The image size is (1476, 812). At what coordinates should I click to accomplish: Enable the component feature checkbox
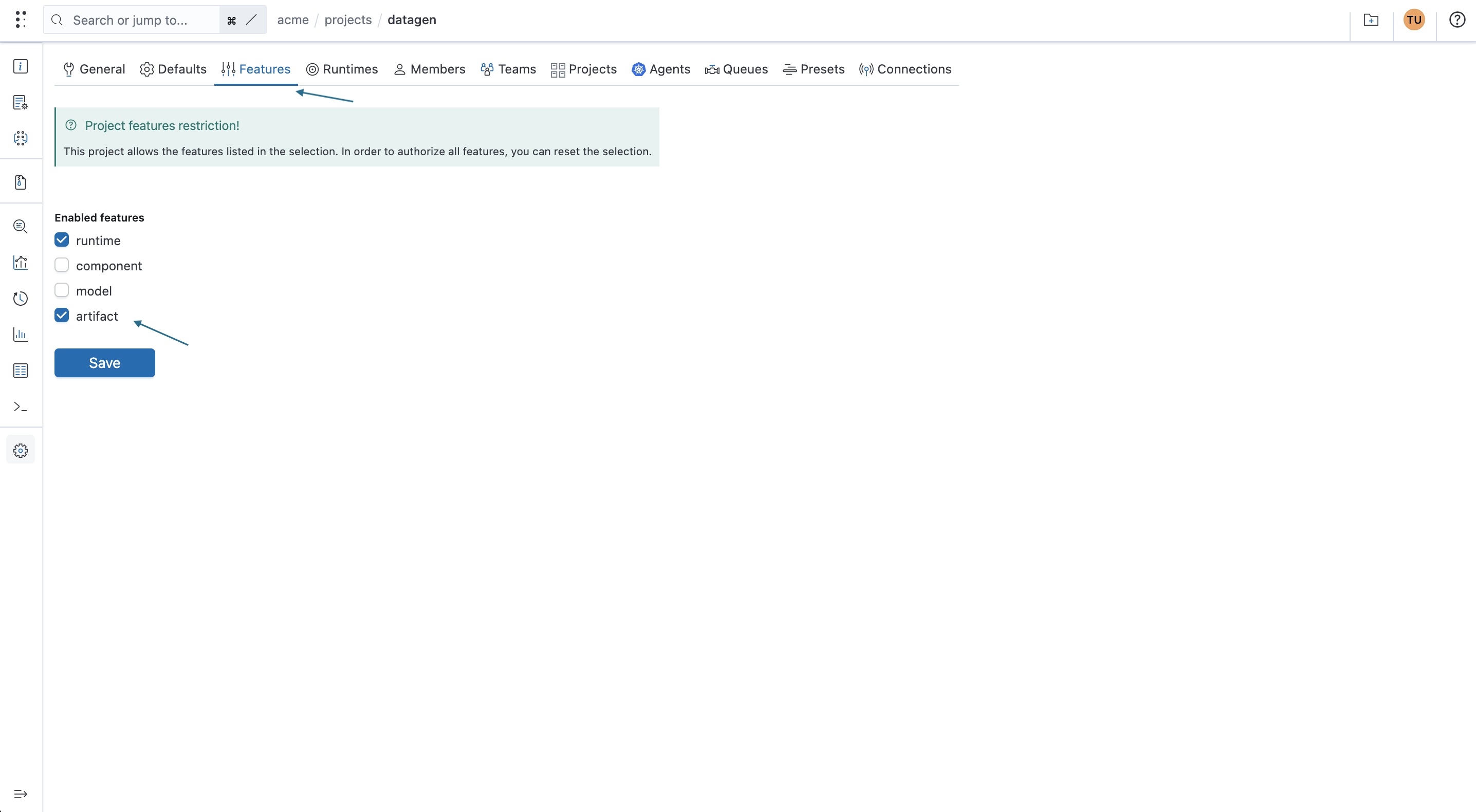(62, 265)
